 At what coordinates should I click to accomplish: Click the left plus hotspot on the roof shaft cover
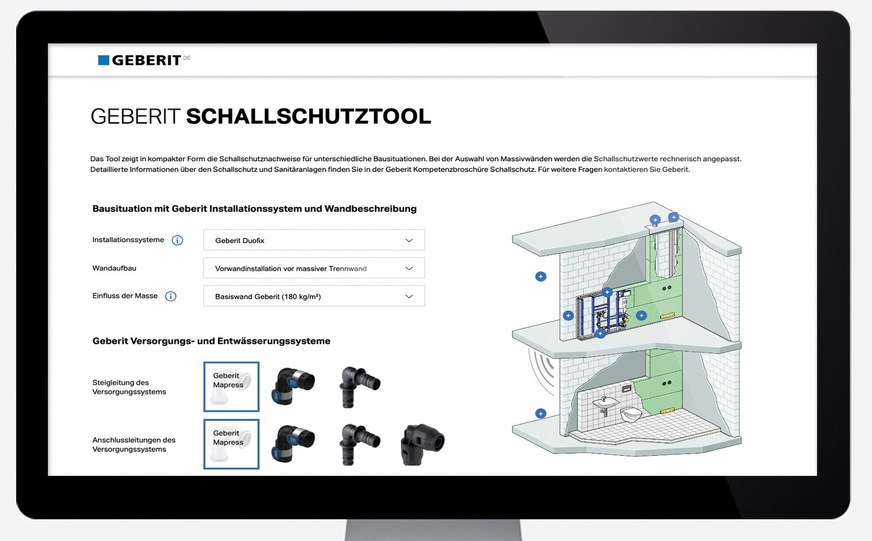pyautogui.click(x=655, y=220)
